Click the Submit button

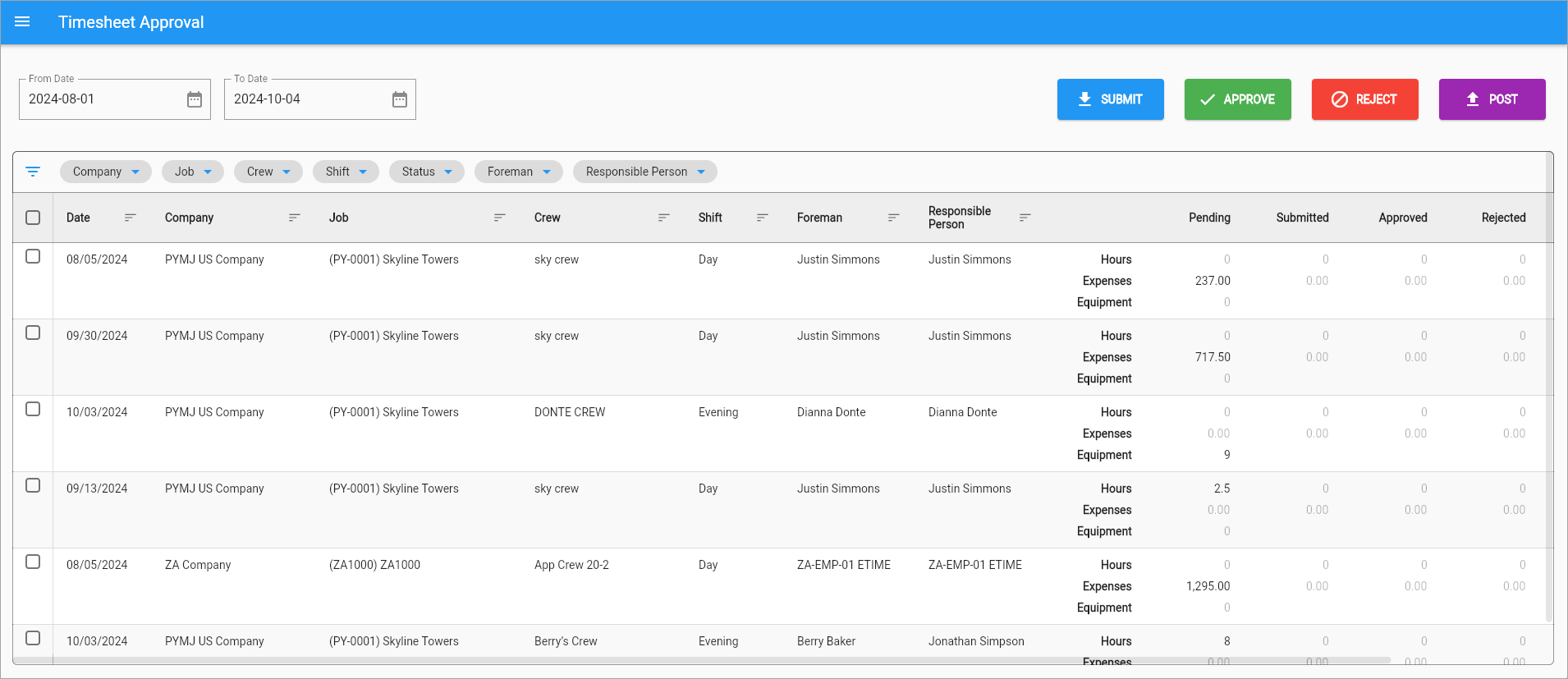(x=1111, y=99)
